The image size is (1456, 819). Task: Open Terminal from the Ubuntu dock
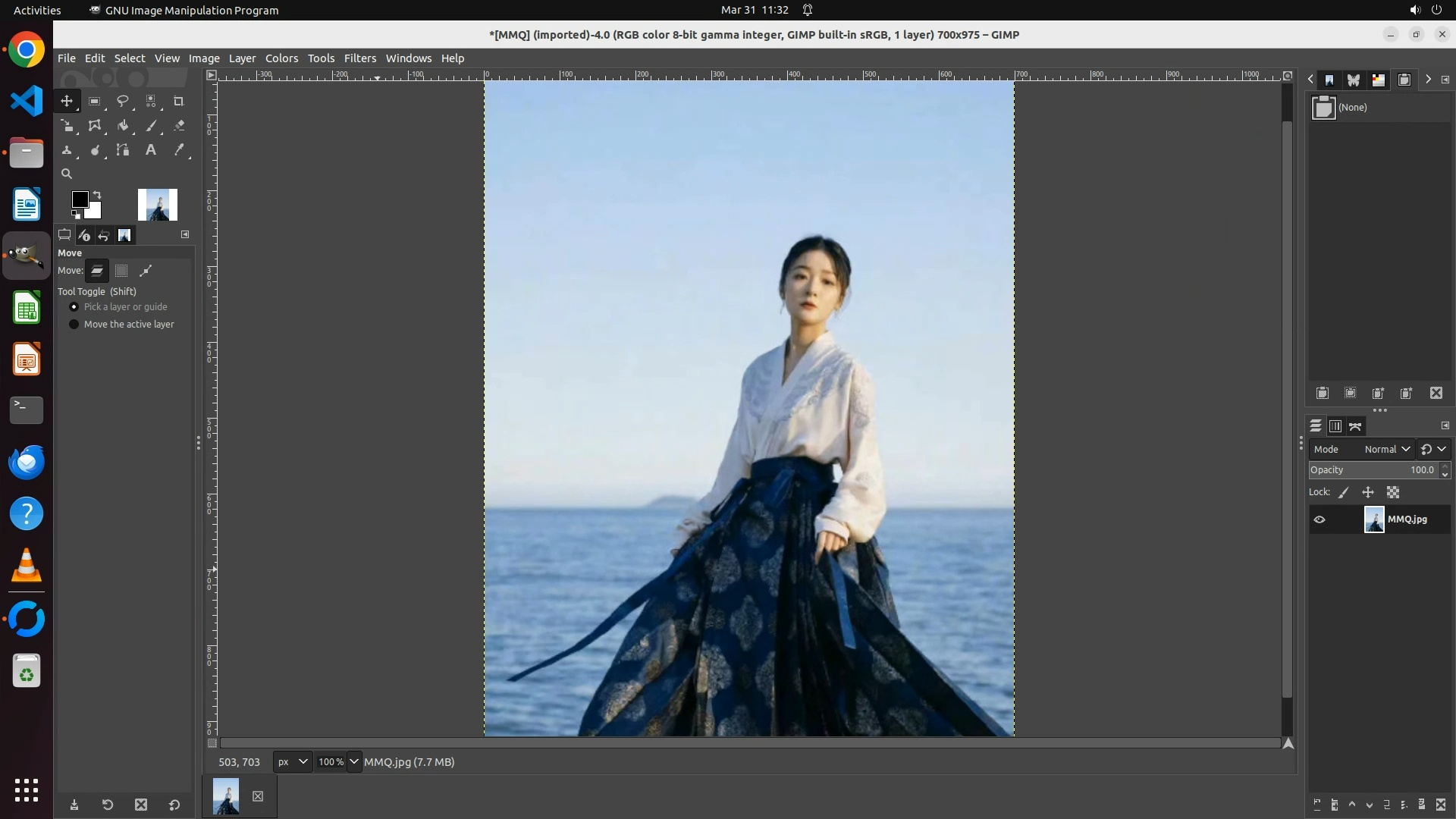pos(27,410)
